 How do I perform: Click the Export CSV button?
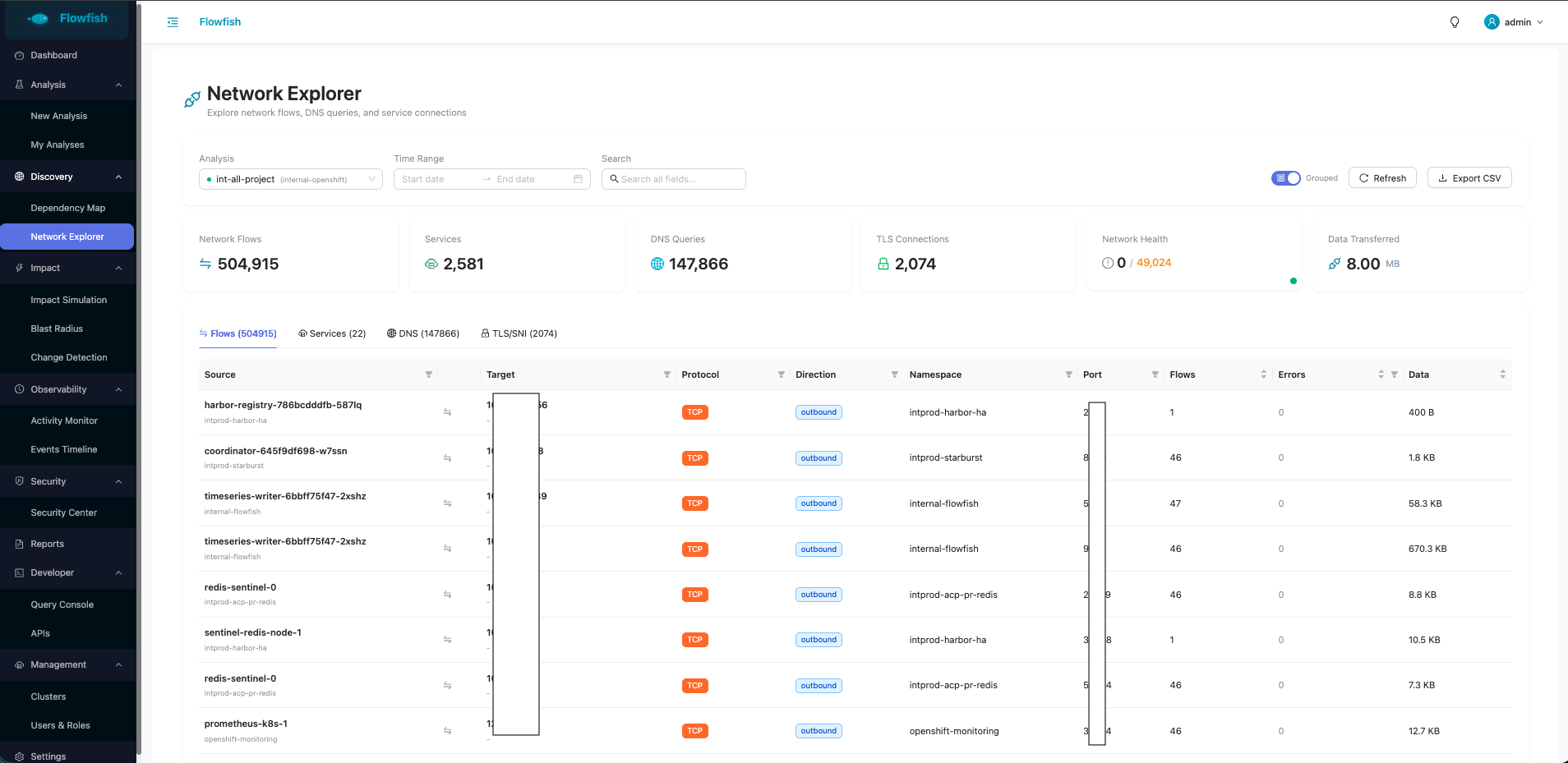(1469, 178)
